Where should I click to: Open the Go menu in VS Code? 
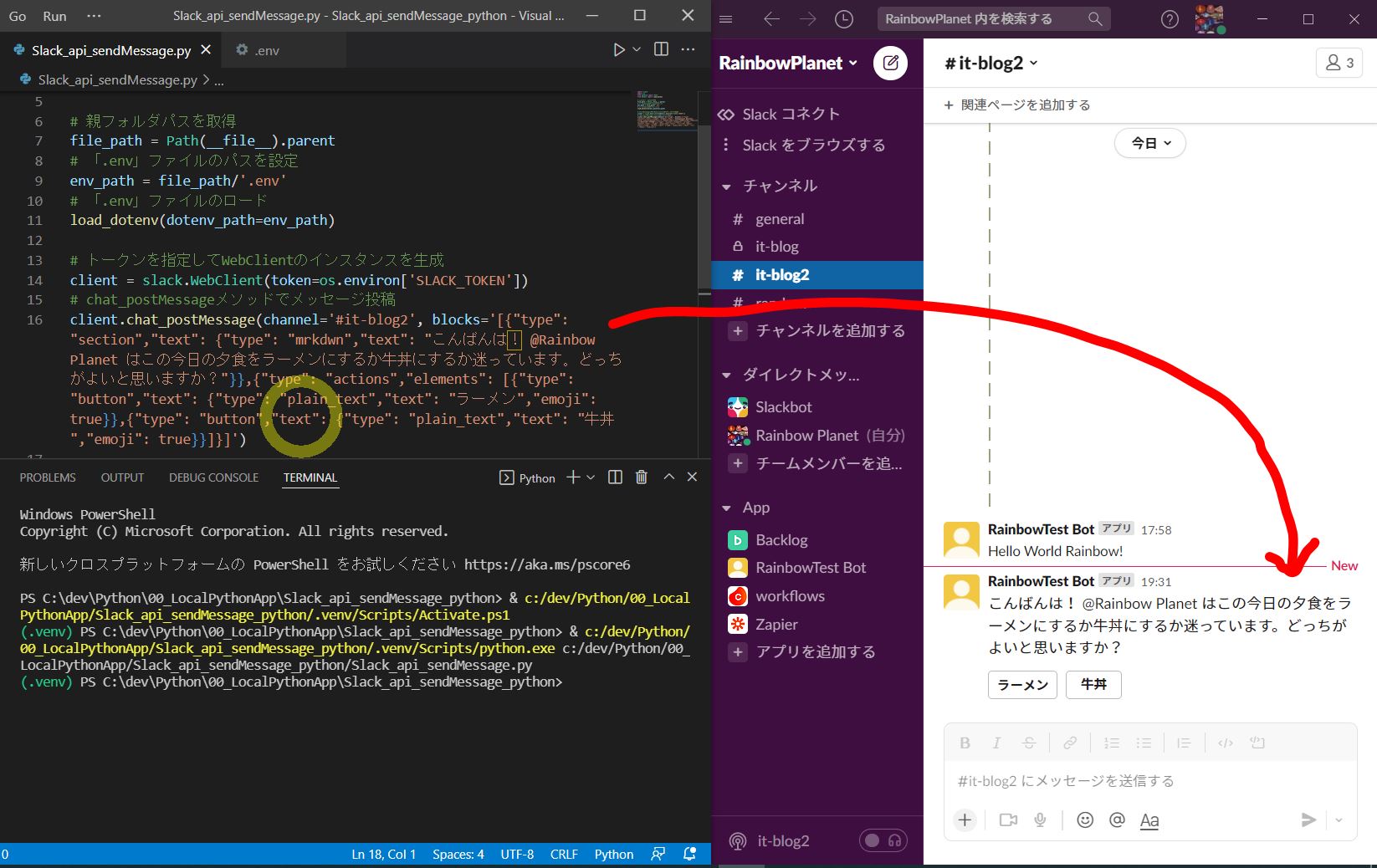17,16
